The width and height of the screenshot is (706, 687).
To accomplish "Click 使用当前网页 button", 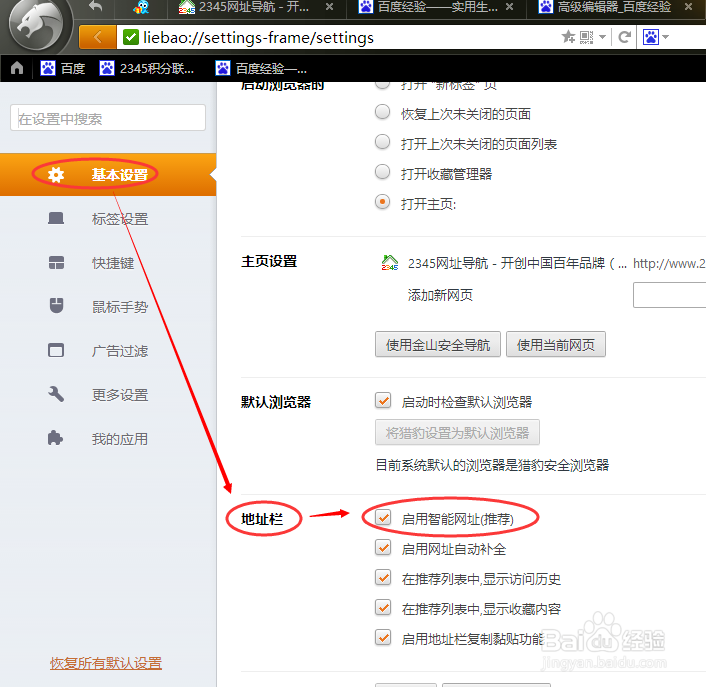I will [556, 345].
